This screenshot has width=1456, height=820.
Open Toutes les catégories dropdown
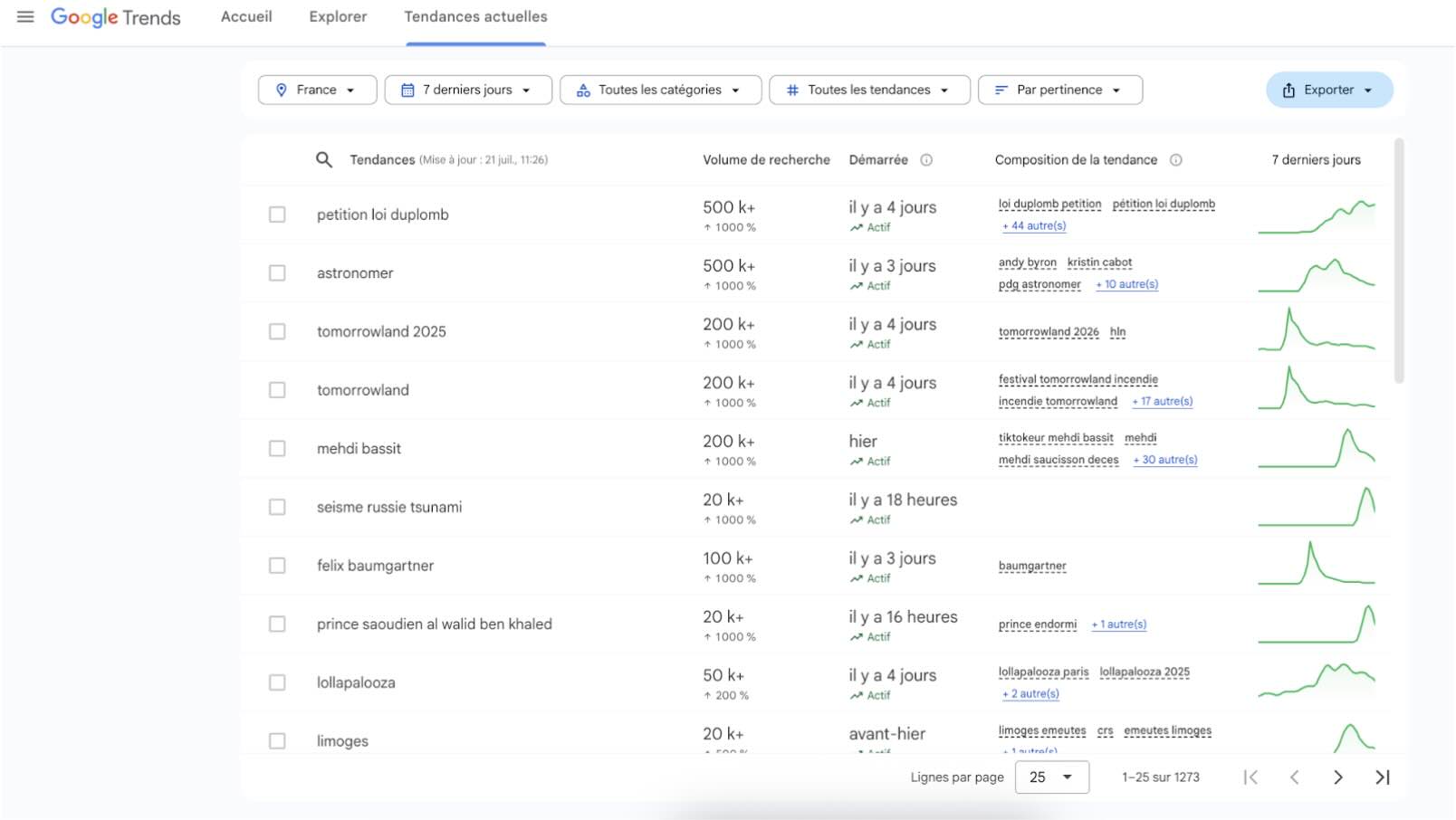(660, 90)
